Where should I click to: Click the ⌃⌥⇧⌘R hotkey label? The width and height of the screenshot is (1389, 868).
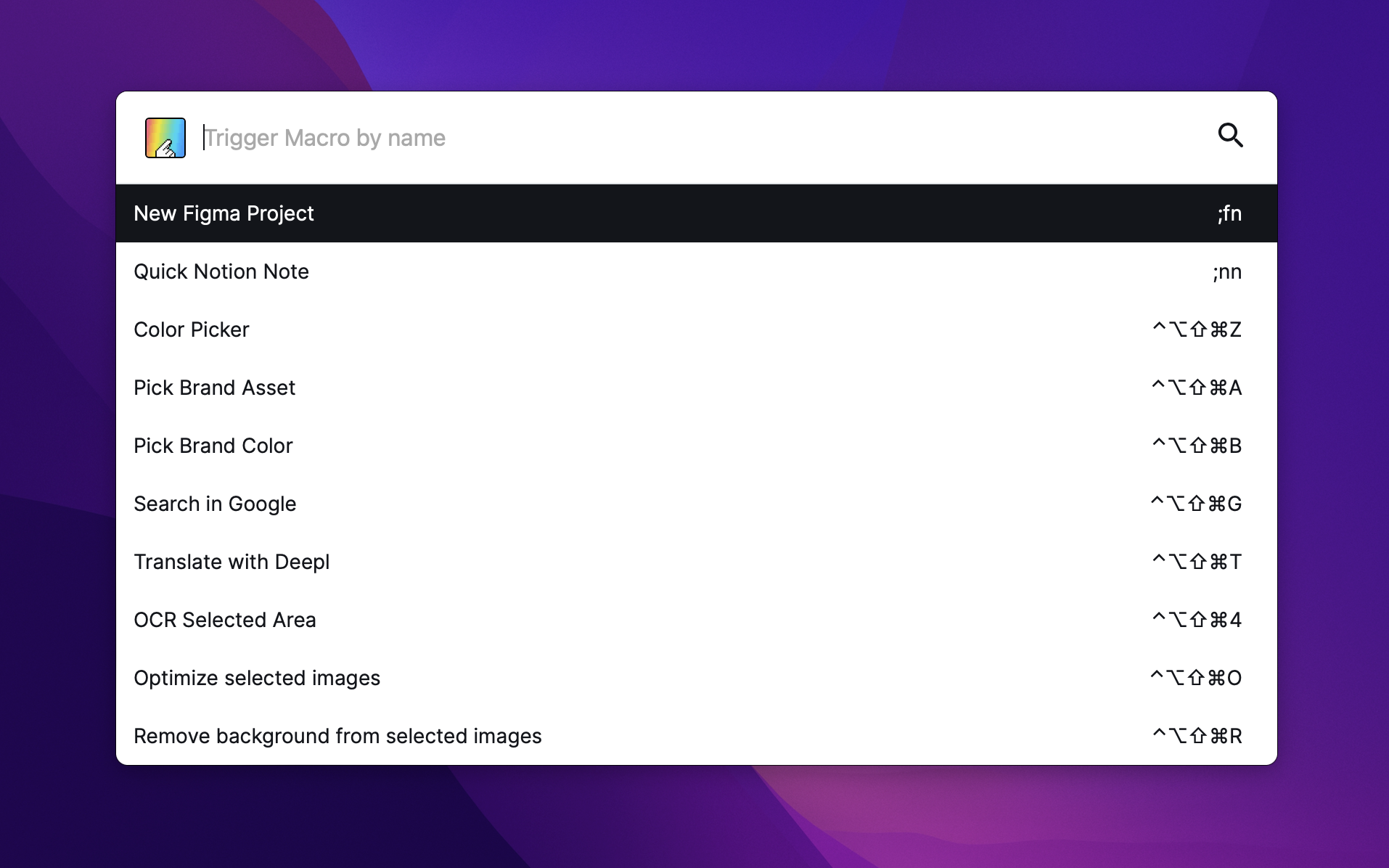click(1197, 736)
